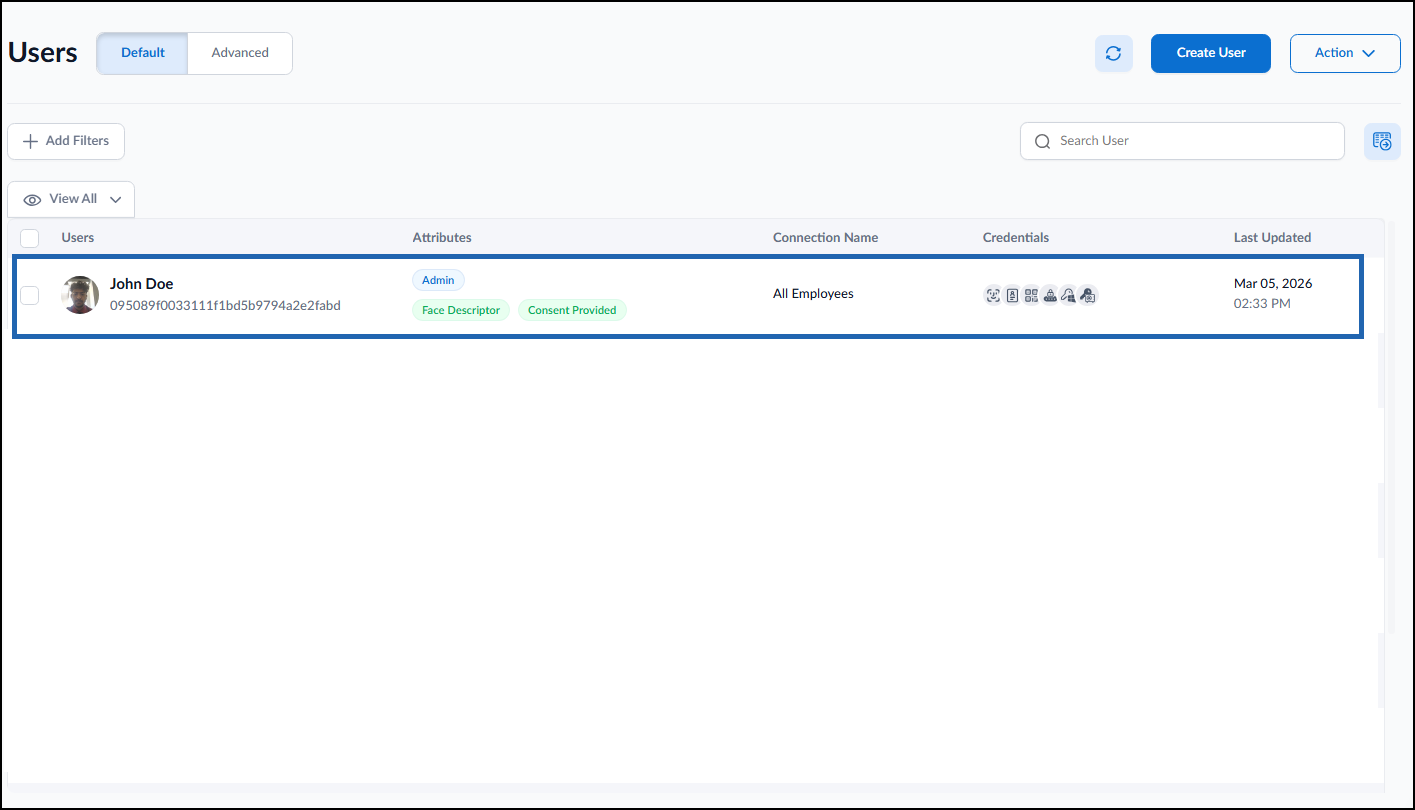Click the QR code credential icon
The height and width of the screenshot is (810, 1415).
pos(1031,295)
